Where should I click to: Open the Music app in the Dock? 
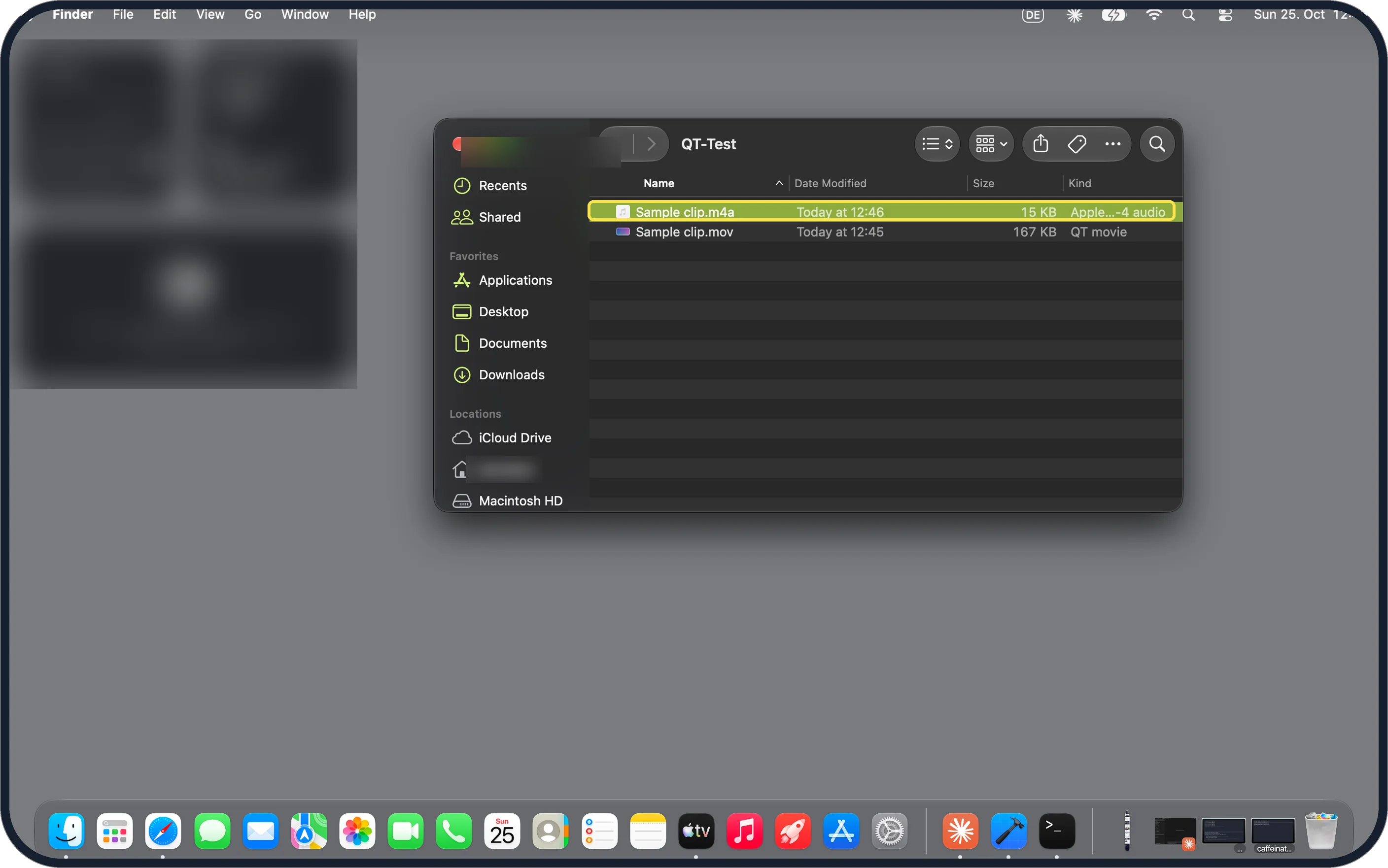point(744,831)
